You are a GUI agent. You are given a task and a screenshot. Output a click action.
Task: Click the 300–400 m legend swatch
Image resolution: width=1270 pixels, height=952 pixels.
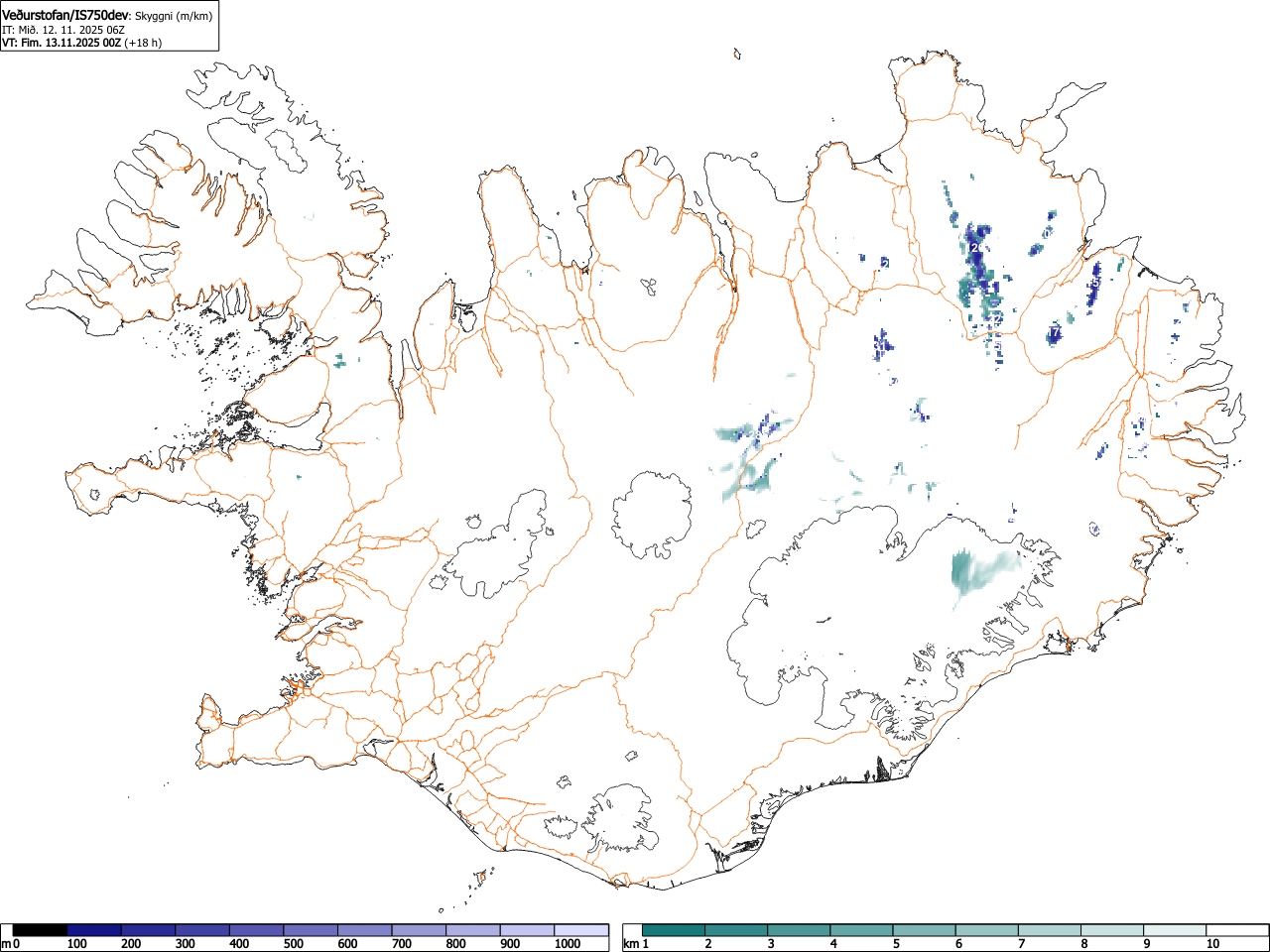click(x=202, y=930)
